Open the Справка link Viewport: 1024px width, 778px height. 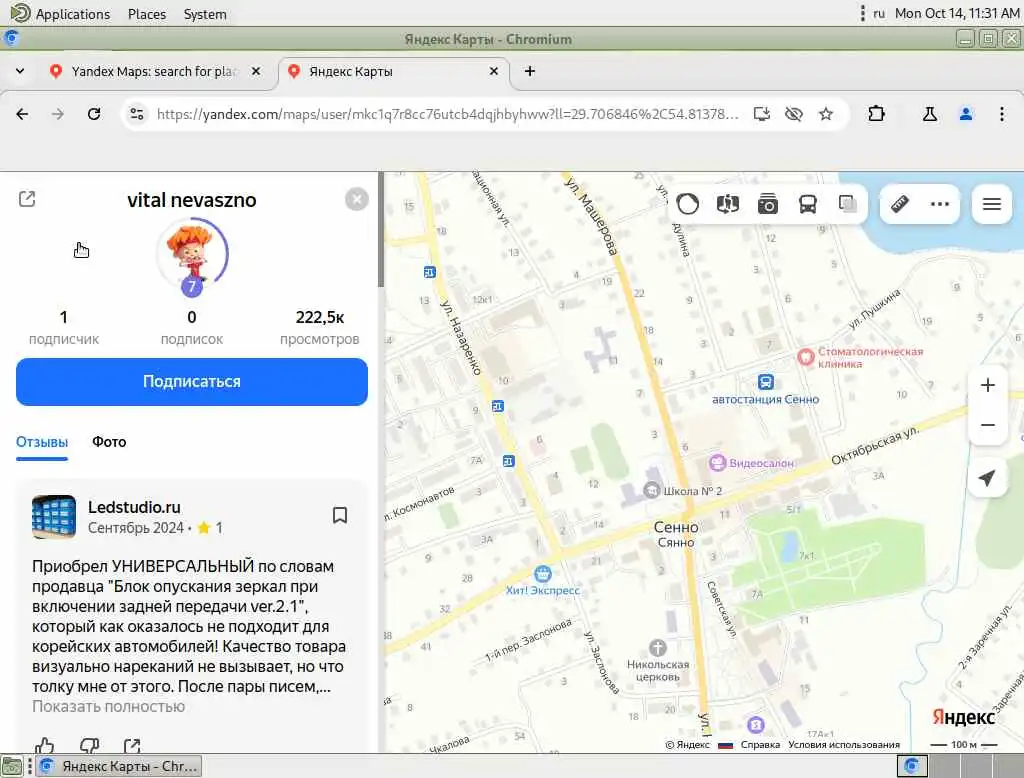(x=760, y=745)
